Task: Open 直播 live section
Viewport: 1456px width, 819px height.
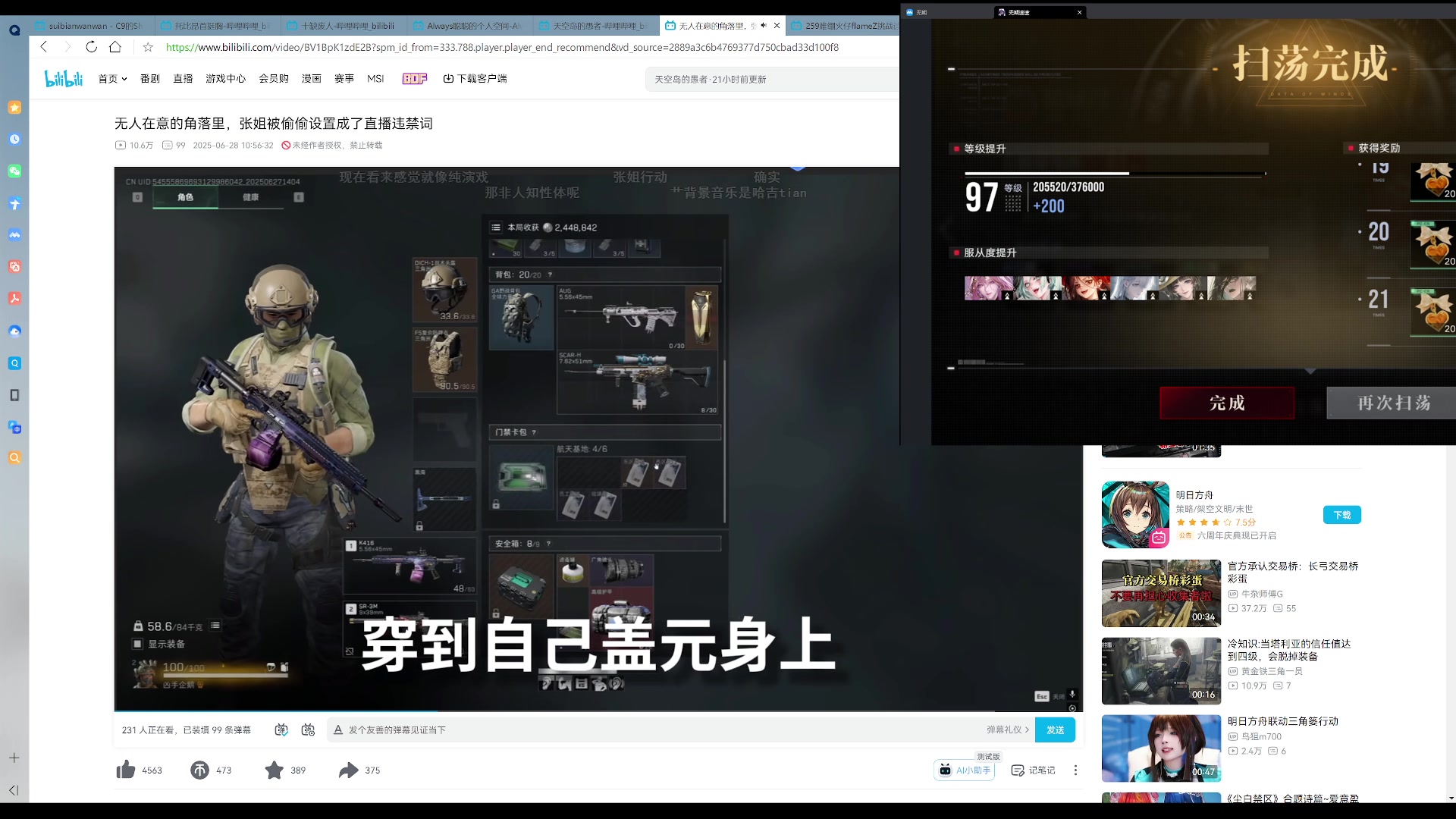Action: pos(183,78)
